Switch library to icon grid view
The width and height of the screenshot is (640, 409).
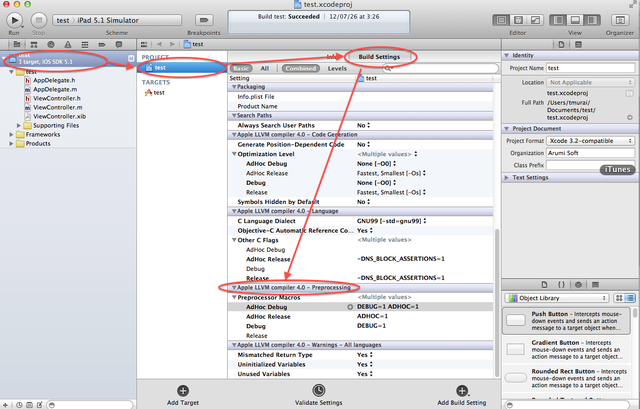[619, 298]
